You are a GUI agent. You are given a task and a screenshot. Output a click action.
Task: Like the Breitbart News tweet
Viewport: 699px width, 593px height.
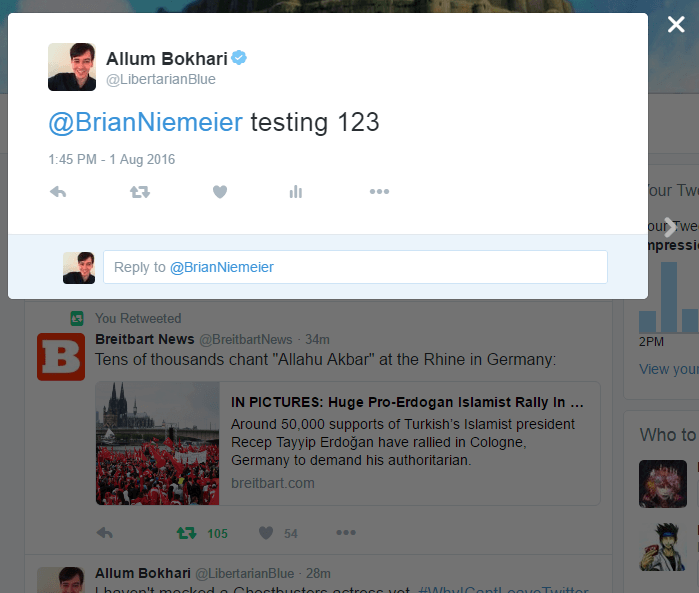coord(266,533)
